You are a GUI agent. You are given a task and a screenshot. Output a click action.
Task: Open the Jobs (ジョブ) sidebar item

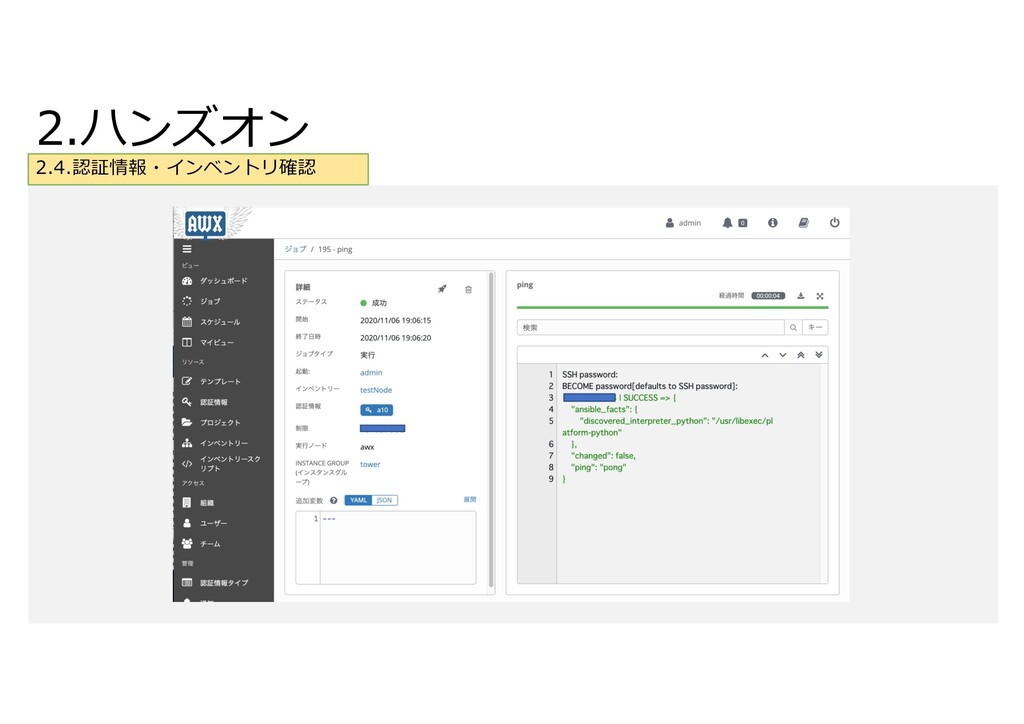[x=210, y=301]
